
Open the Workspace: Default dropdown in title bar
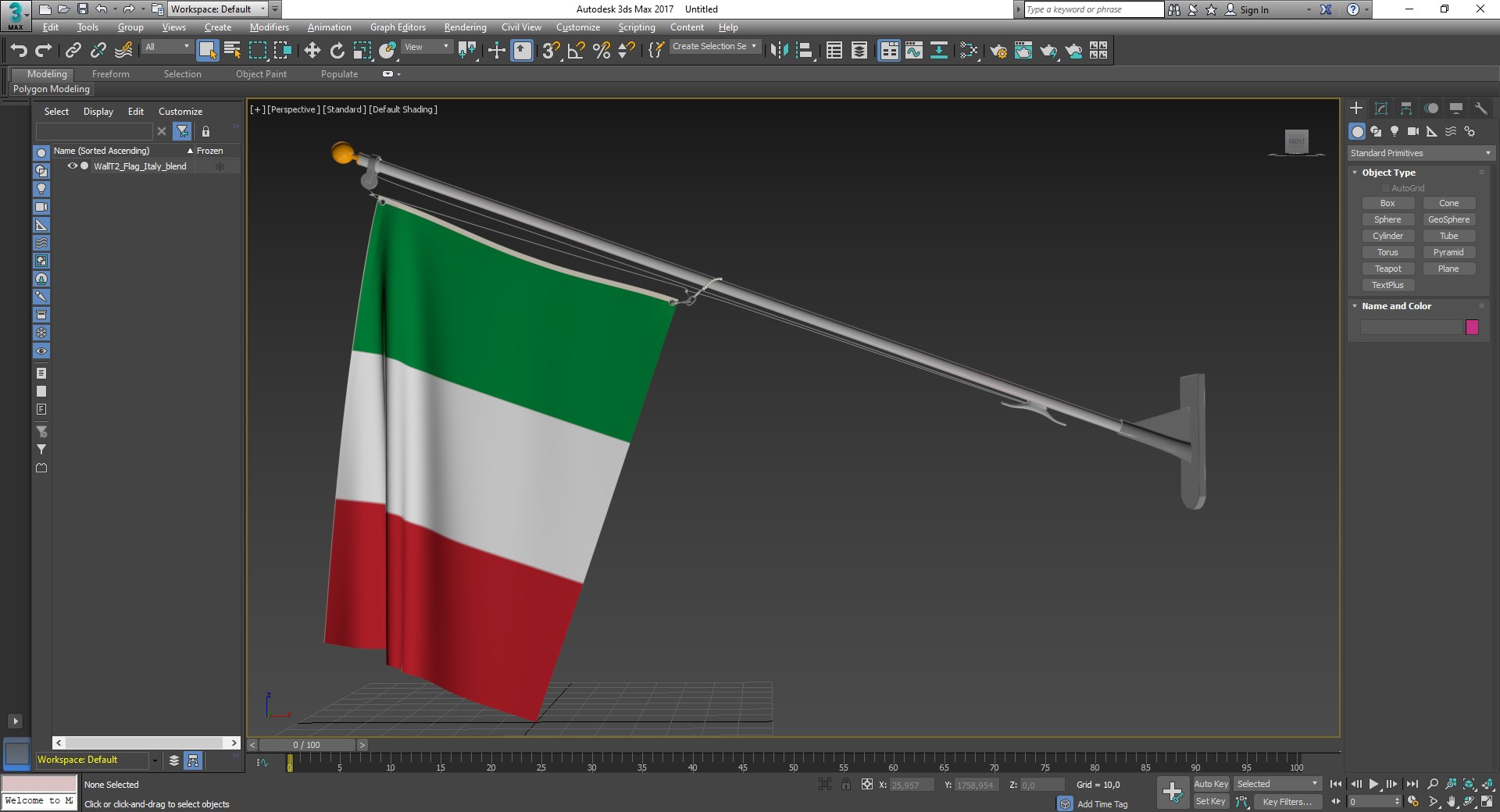coord(218,9)
